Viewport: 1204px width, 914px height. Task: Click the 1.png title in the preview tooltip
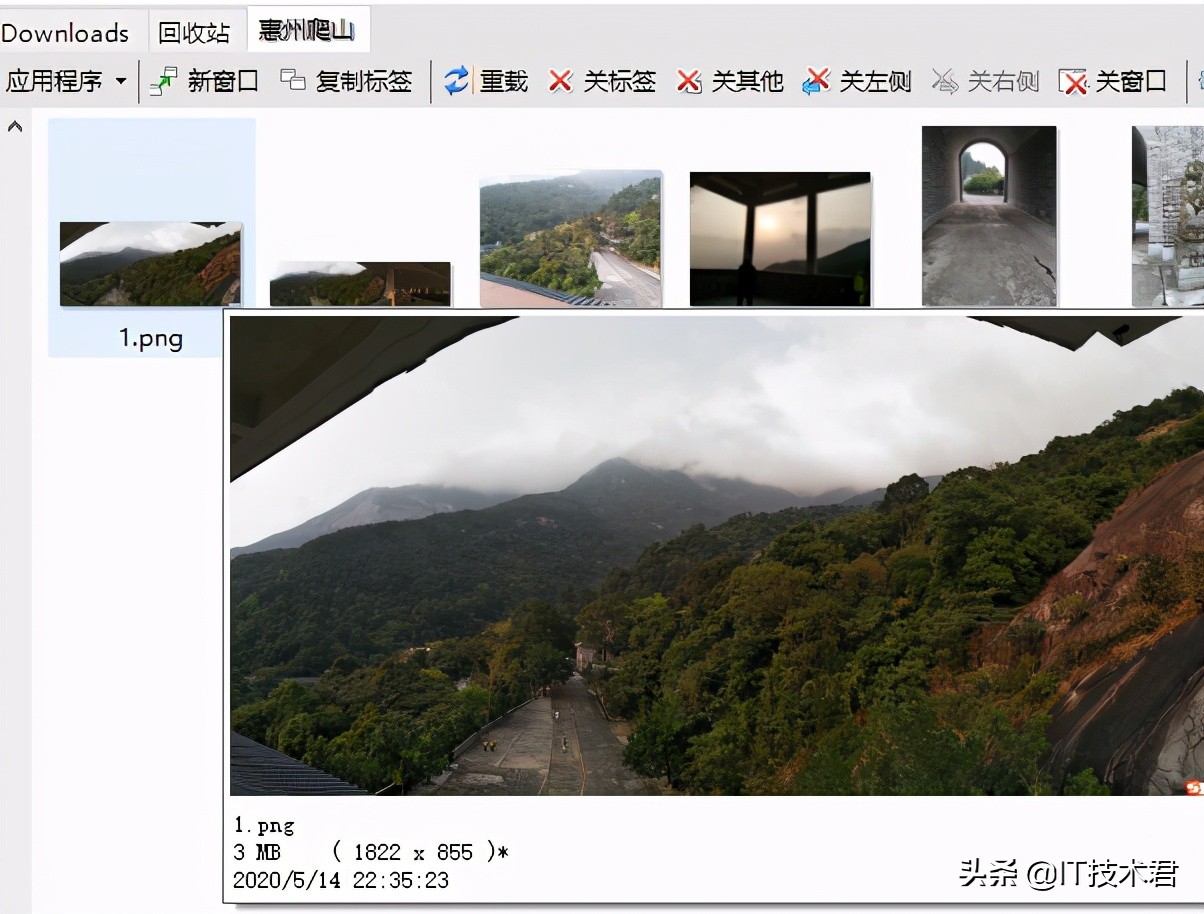coord(264,825)
